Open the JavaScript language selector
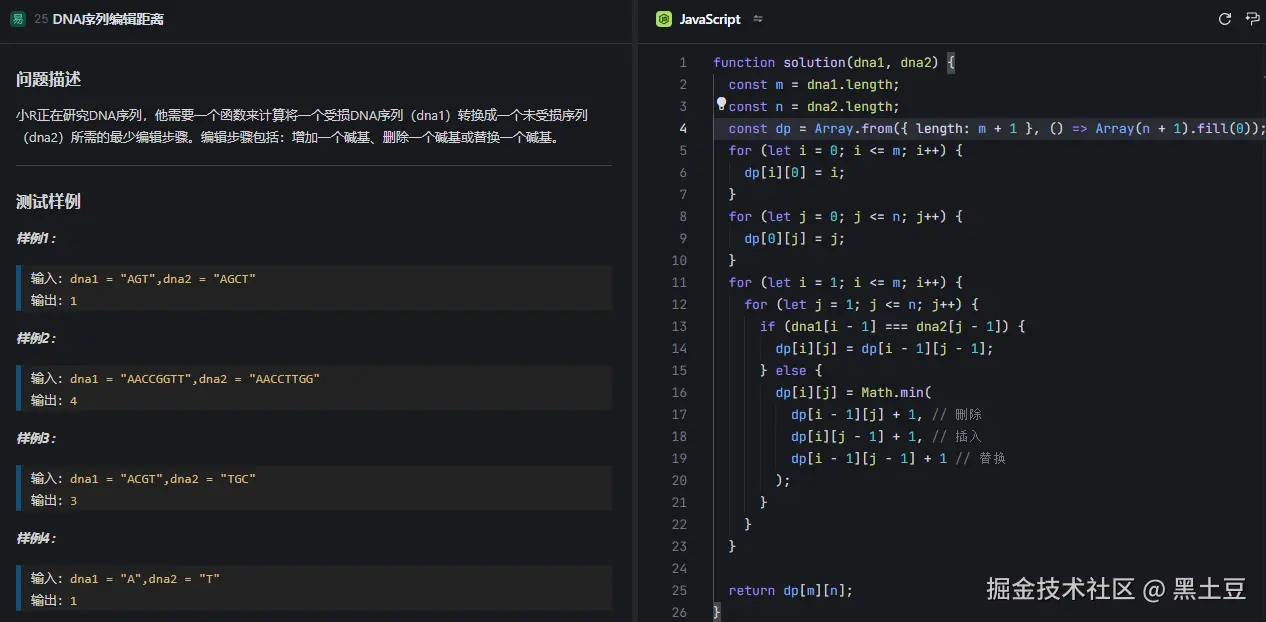1266x622 pixels. pyautogui.click(x=710, y=19)
